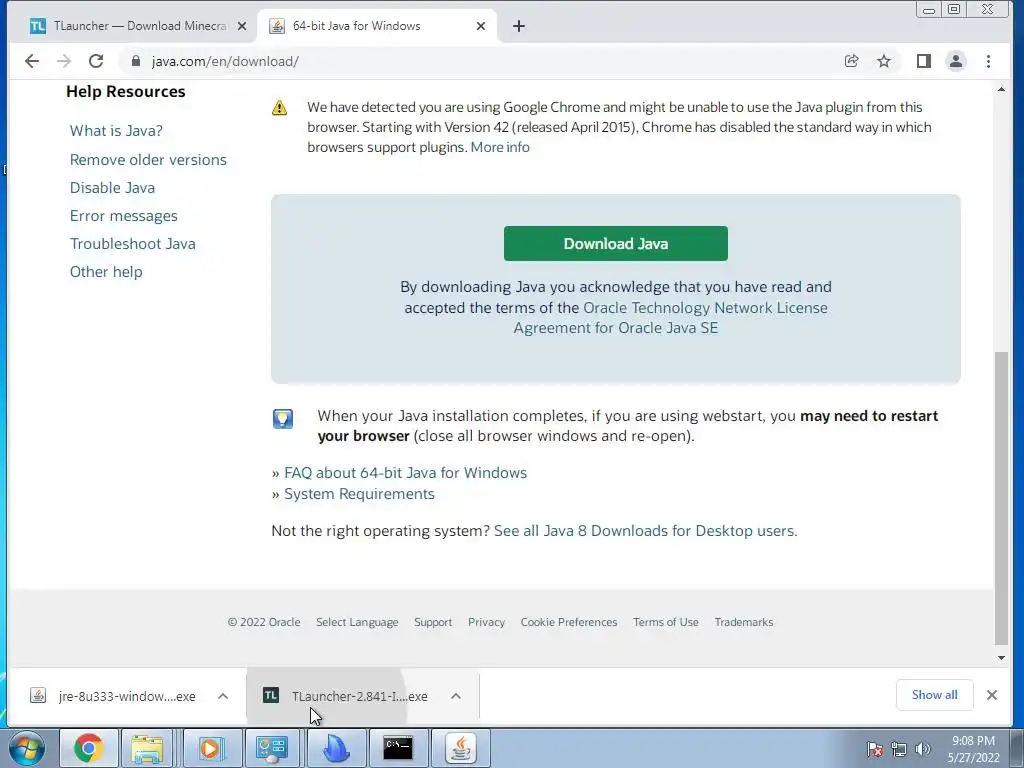This screenshot has height=768, width=1024.
Task: Open the Disable Java help link
Action: (112, 188)
